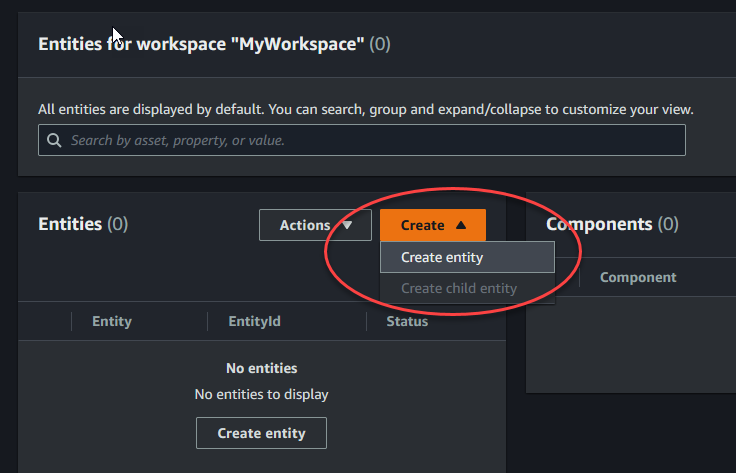
Task: Click the "Entities (0)" panel heading
Action: click(83, 224)
